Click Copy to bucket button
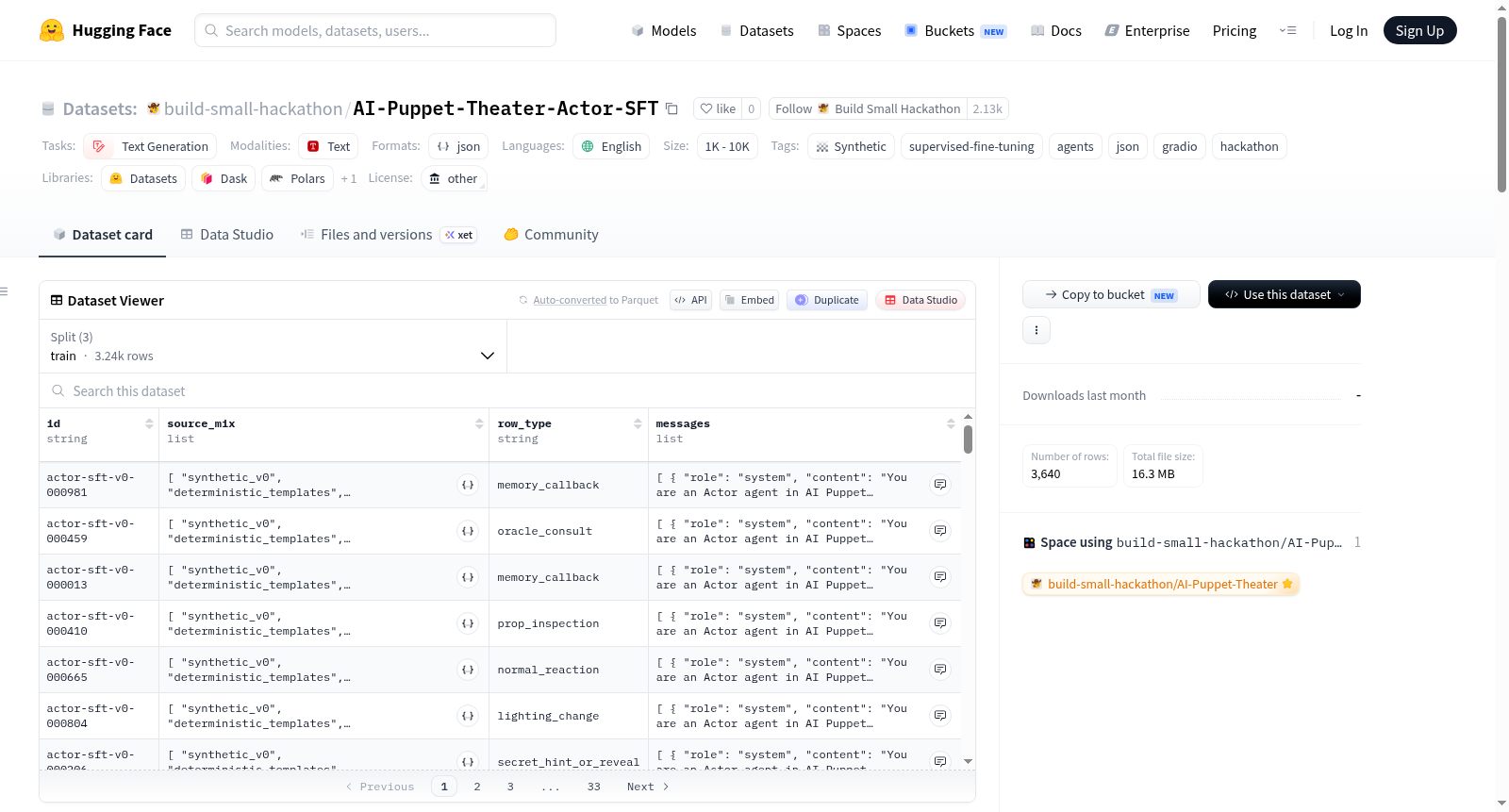The image size is (1509, 812). coord(1111,294)
